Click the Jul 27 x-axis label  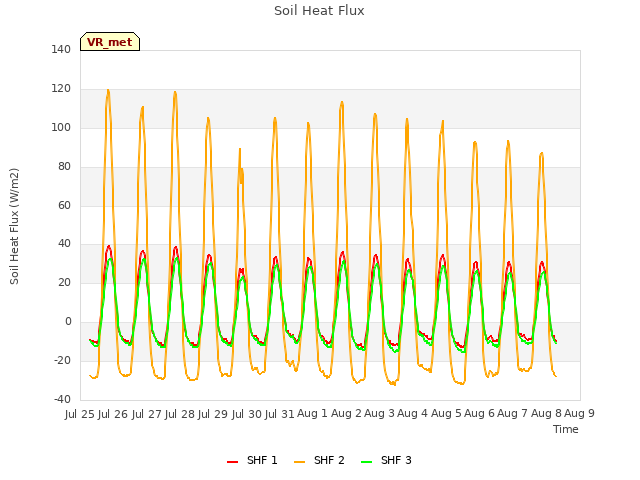point(147,414)
